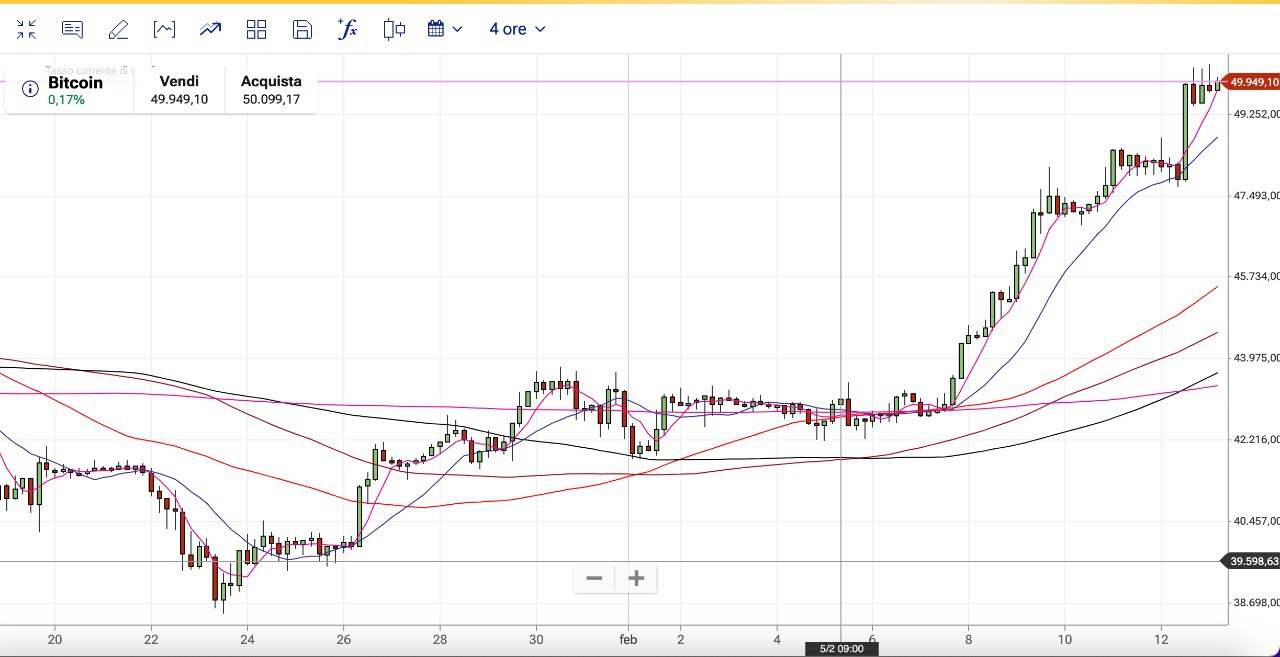This screenshot has width=1280, height=657.
Task: Click the rising trend arrow icon
Action: click(x=210, y=29)
